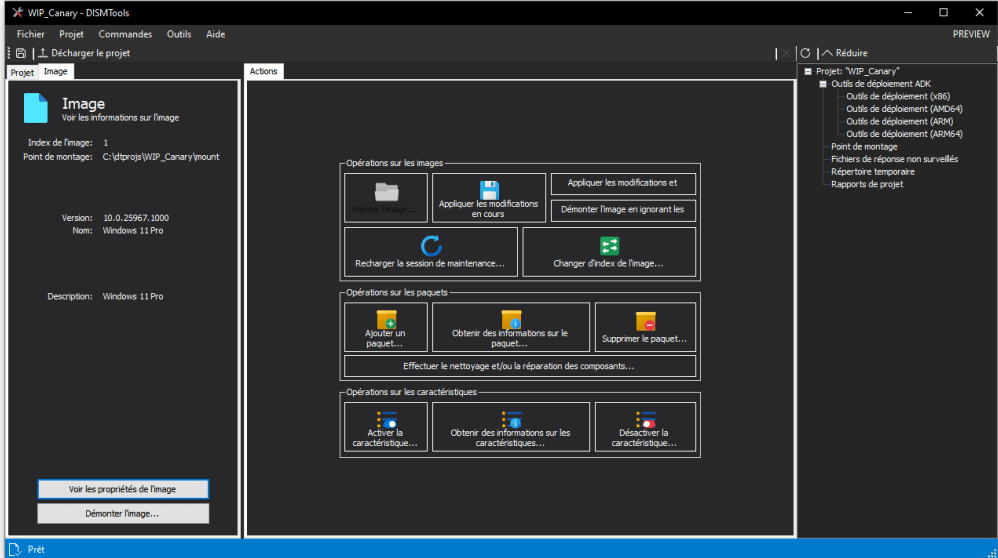Collapse the Projet "WIP_Canary" tree node

click(x=808, y=72)
